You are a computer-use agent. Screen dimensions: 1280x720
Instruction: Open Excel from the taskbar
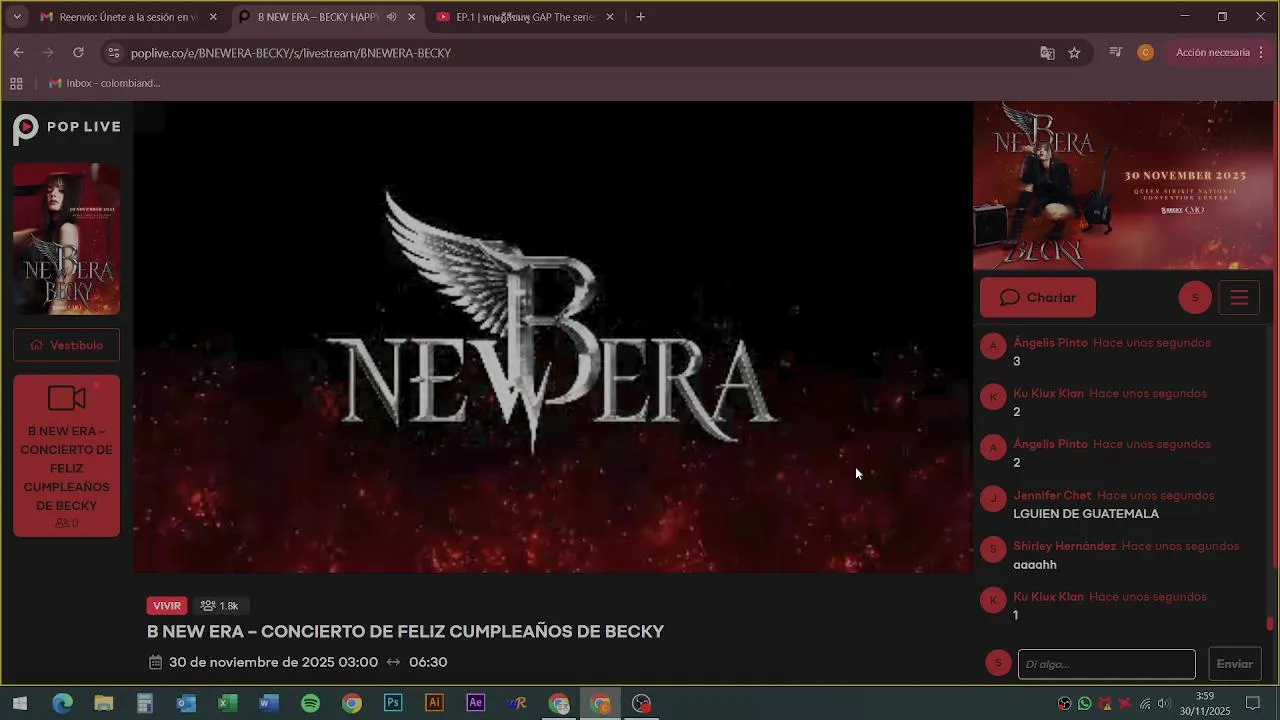(x=228, y=704)
